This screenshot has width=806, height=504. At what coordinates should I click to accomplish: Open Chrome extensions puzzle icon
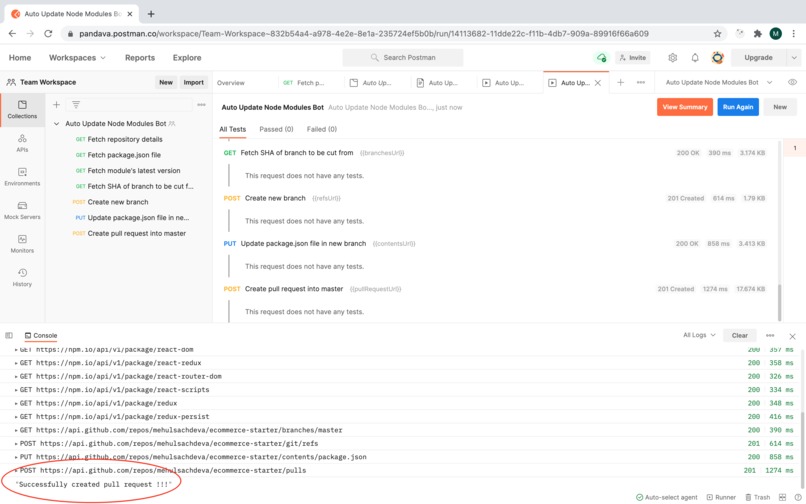(757, 33)
